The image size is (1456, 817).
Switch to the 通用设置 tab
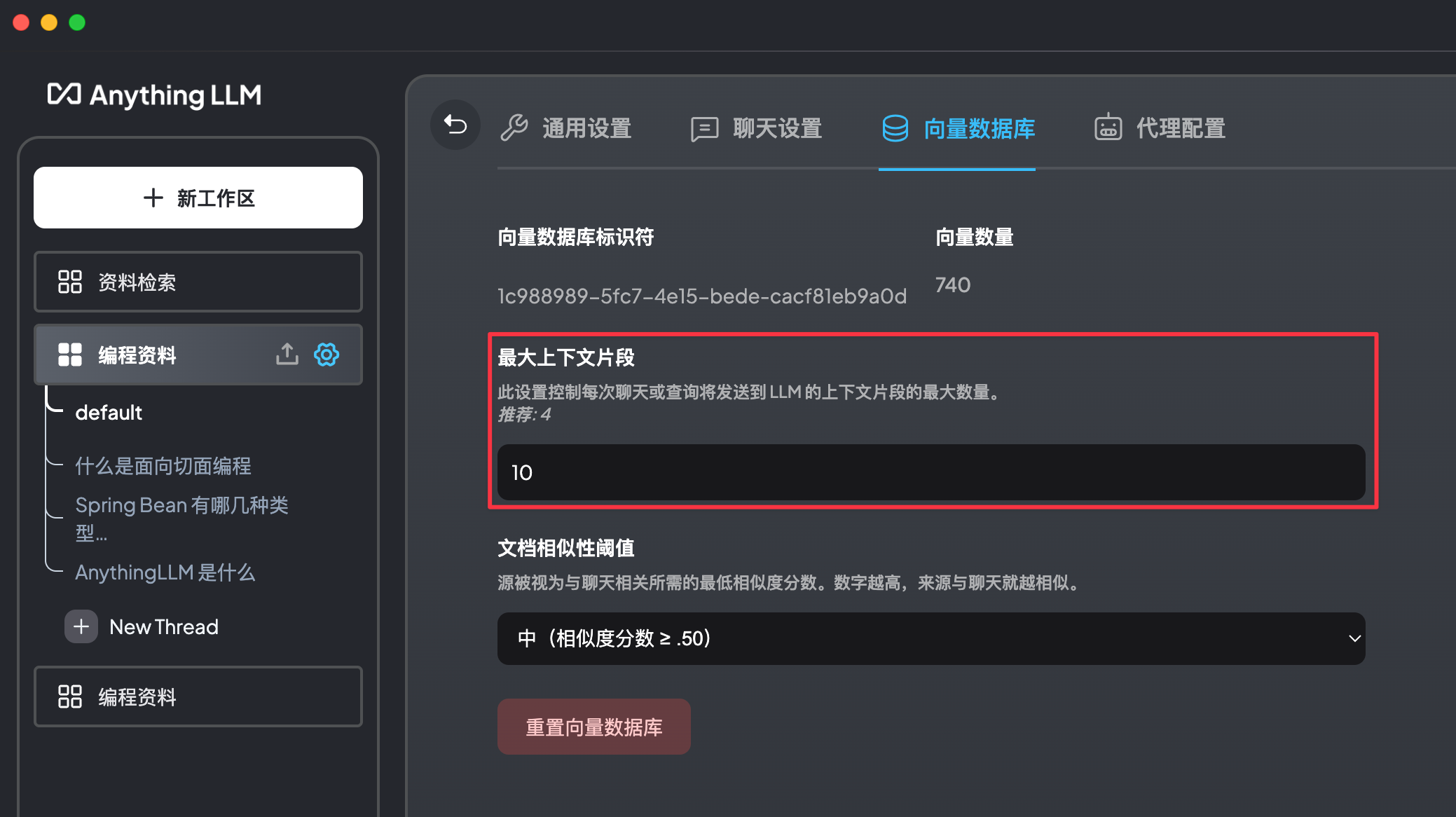point(566,129)
